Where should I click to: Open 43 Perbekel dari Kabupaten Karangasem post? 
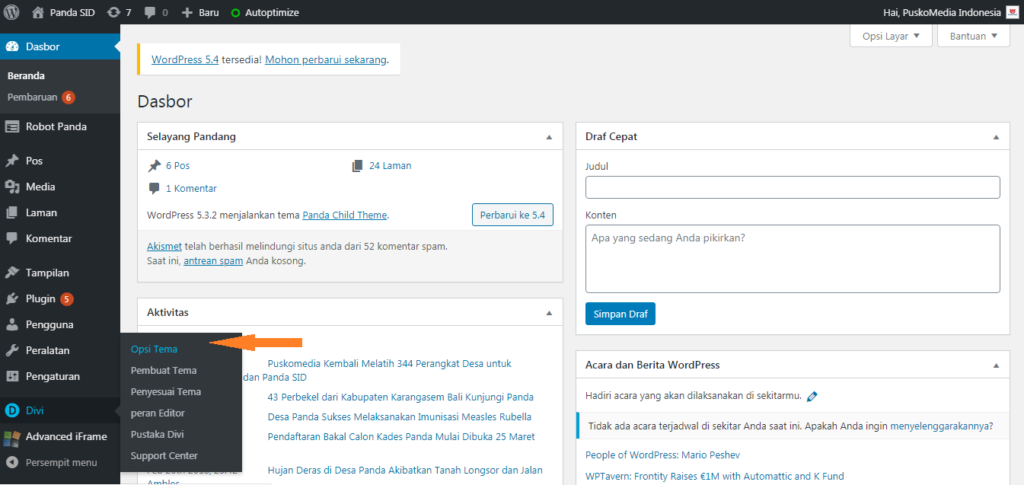[x=401, y=396]
